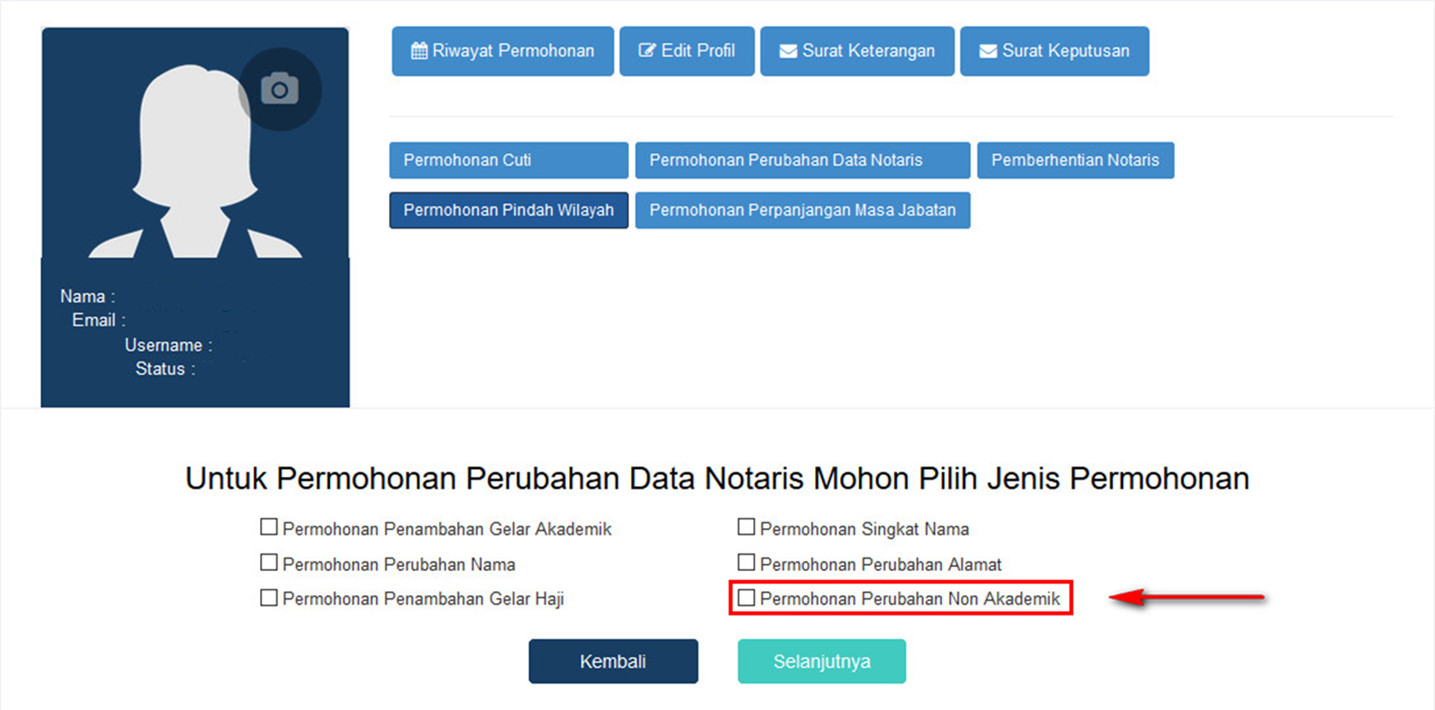
Task: Select Pemberhentian Notaris menu button
Action: (1075, 160)
